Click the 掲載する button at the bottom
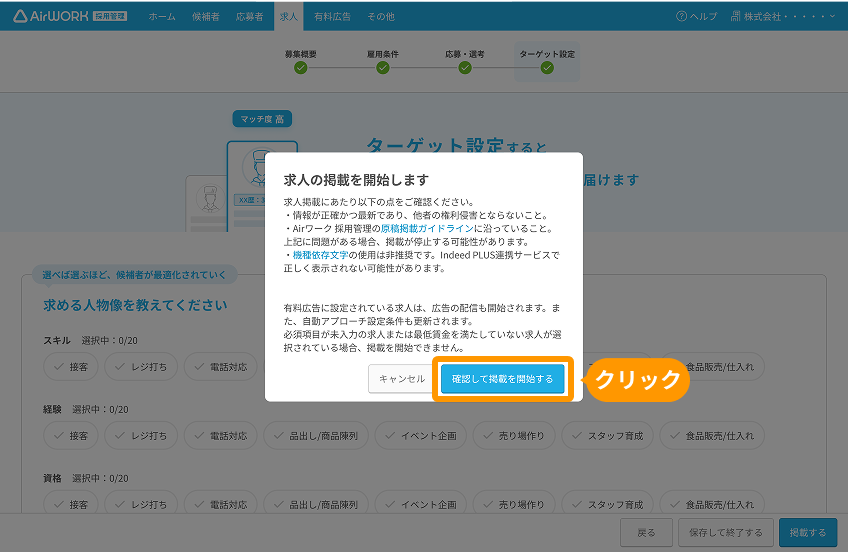 point(808,533)
